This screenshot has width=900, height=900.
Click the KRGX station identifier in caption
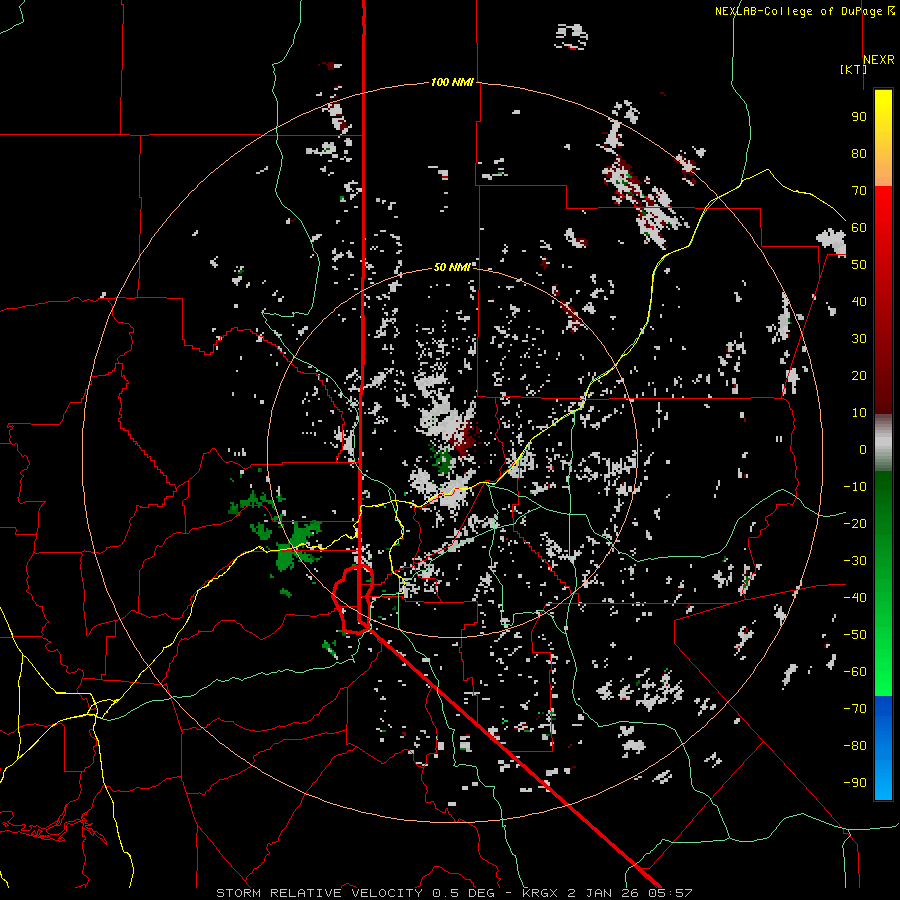tap(540, 893)
